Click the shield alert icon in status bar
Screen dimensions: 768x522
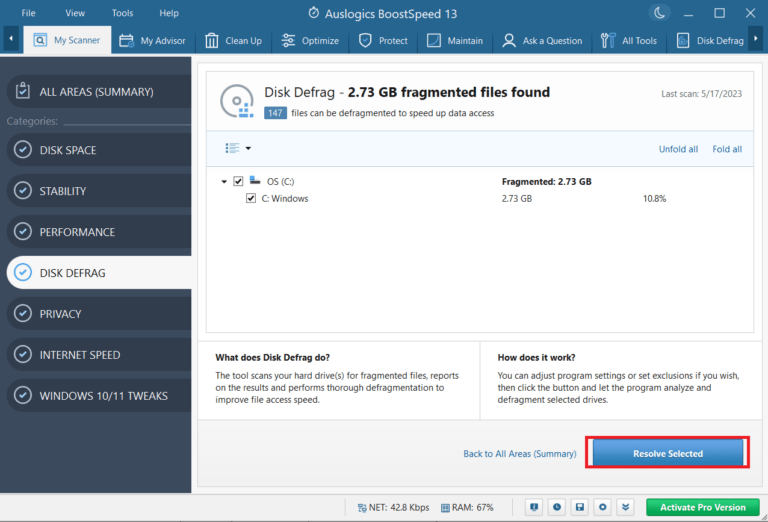tap(534, 507)
